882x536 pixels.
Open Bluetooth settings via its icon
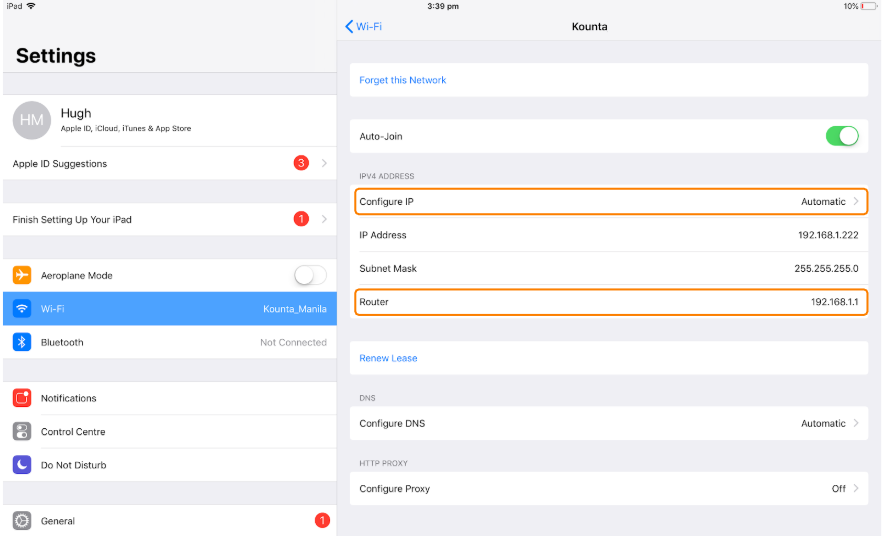coord(22,342)
